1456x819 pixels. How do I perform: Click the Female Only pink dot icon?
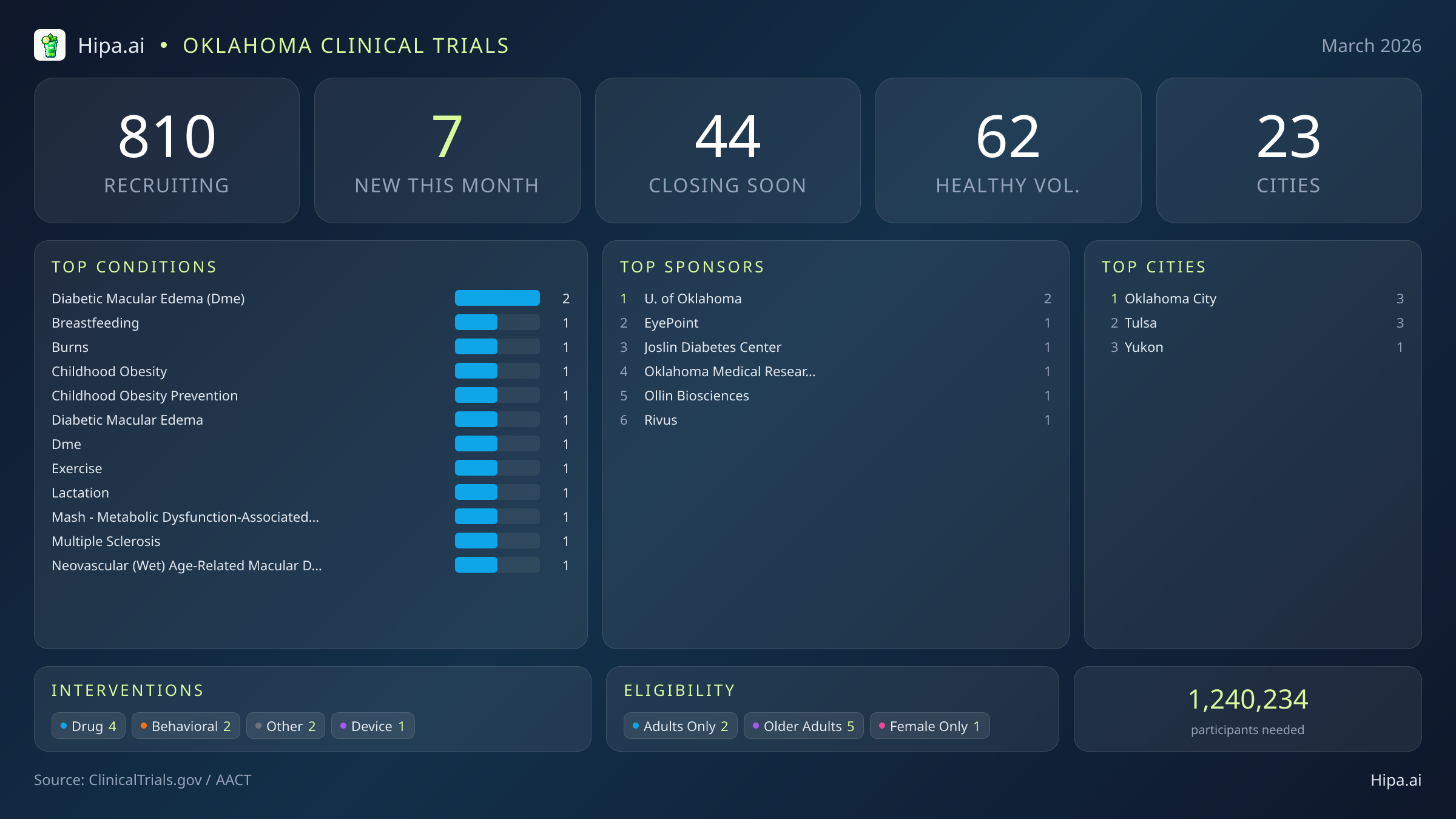881,726
